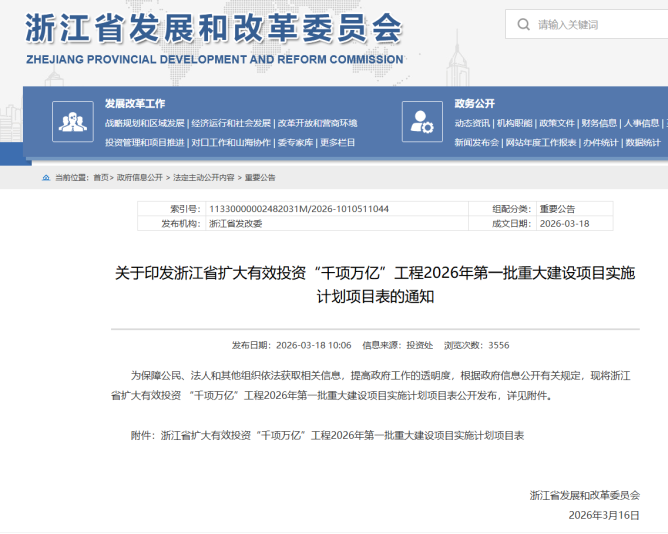
Task: Click the home icon in breadcrumb
Action: [x=46, y=177]
